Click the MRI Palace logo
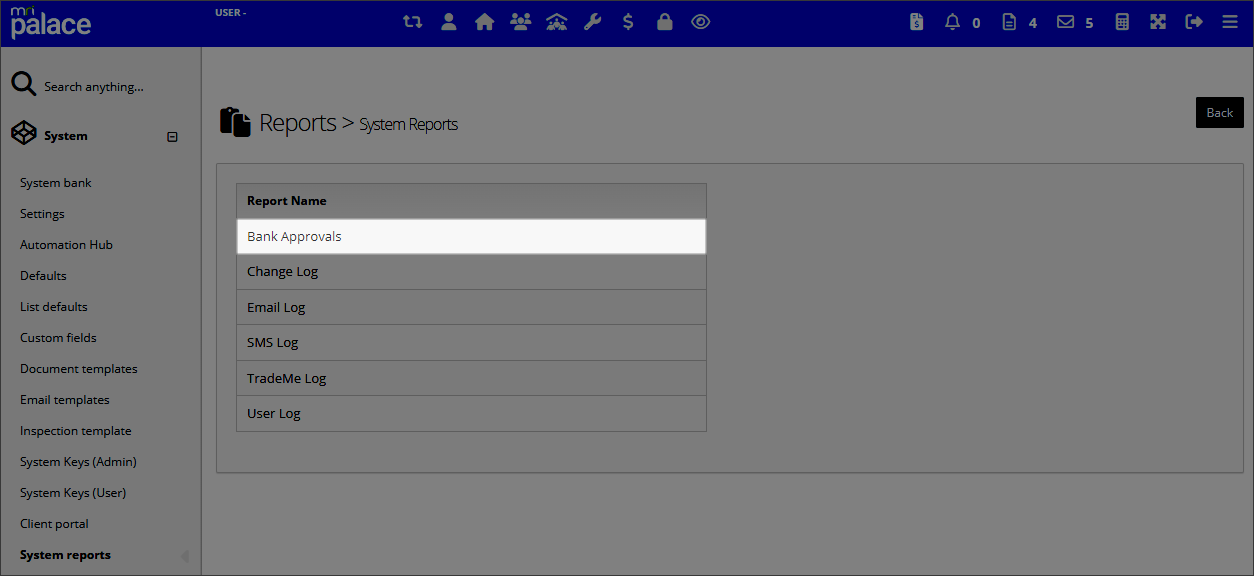This screenshot has width=1254, height=576. click(50, 22)
